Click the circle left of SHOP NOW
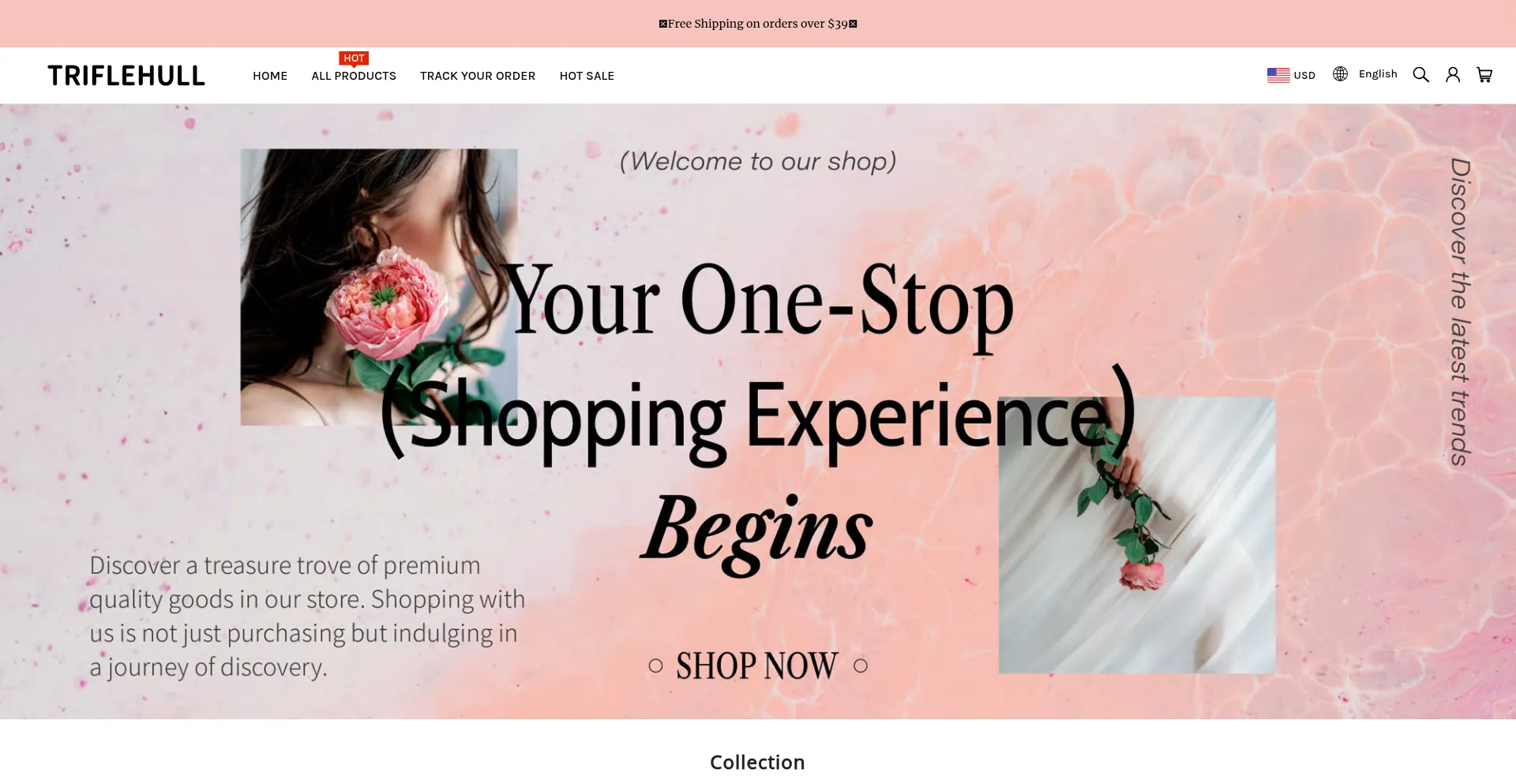The width and height of the screenshot is (1516, 784). pyautogui.click(x=655, y=666)
